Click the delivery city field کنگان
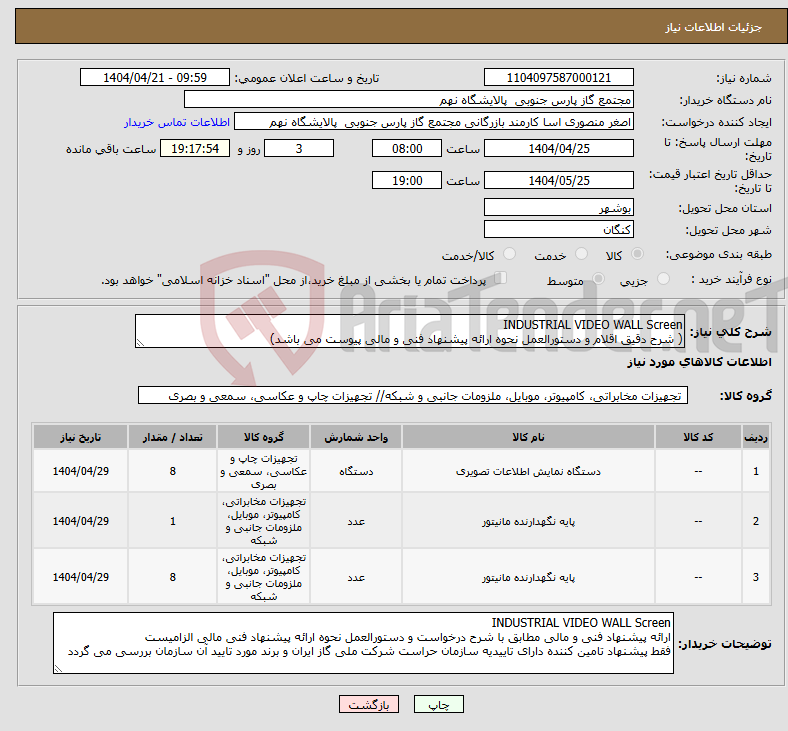 pos(558,229)
